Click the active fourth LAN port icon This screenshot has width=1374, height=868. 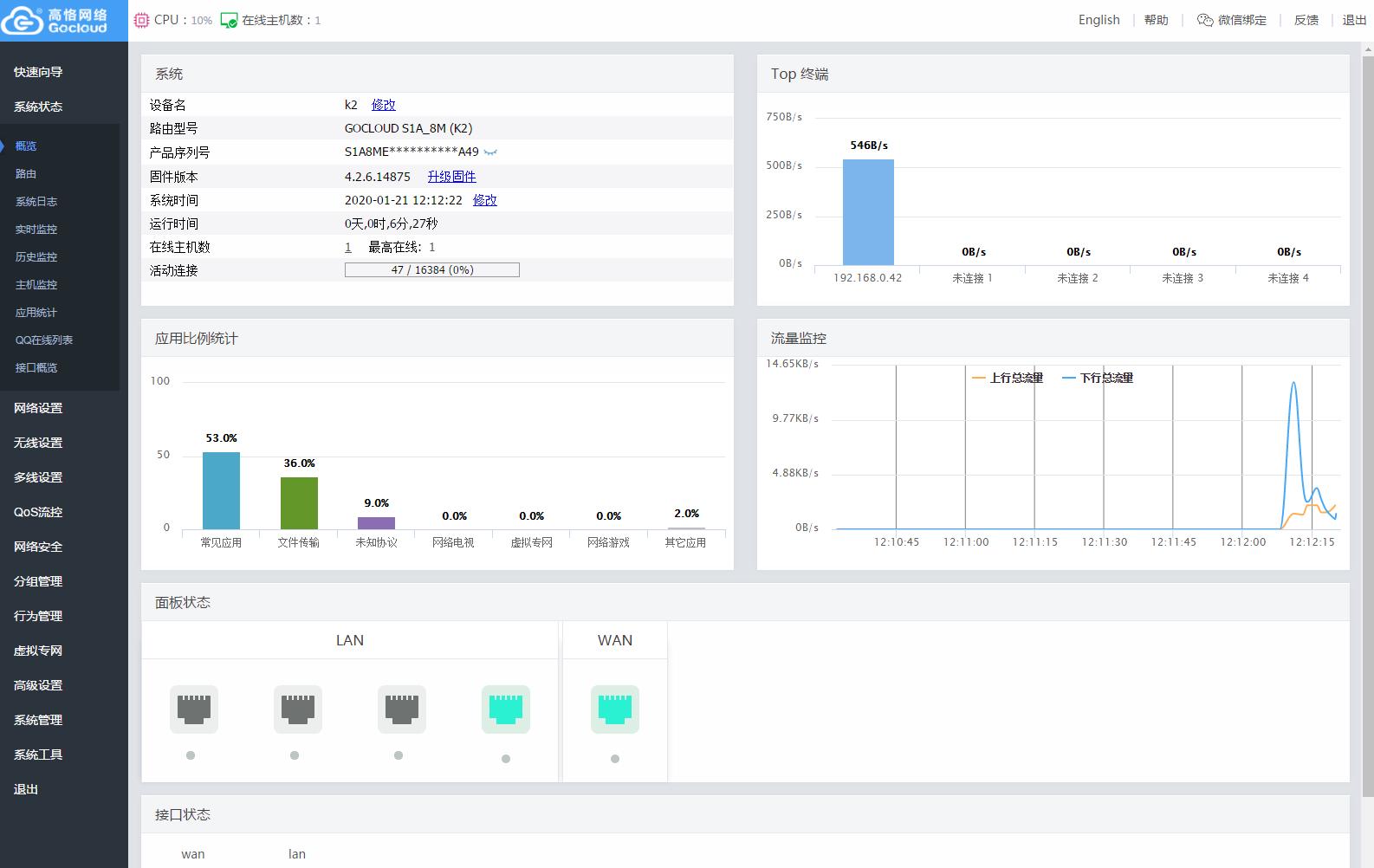(x=506, y=709)
